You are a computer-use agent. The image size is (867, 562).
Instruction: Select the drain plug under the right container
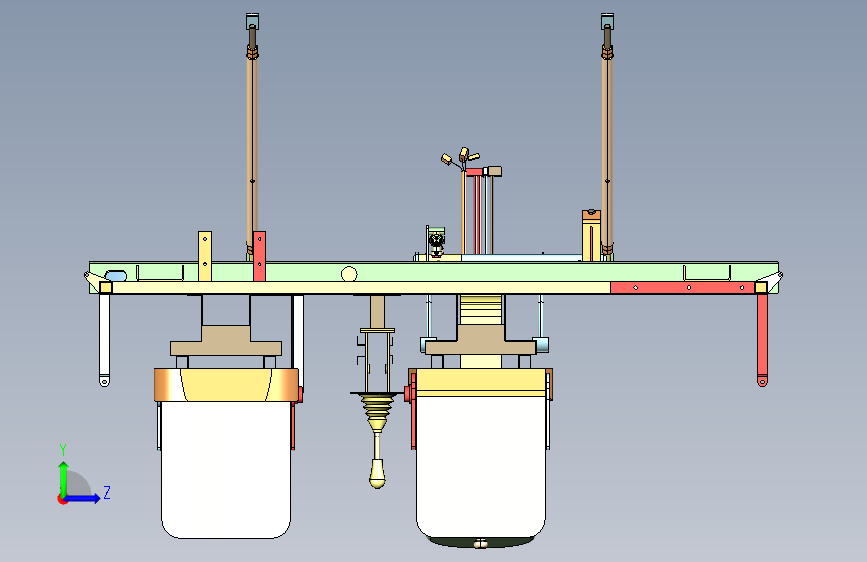coord(480,544)
